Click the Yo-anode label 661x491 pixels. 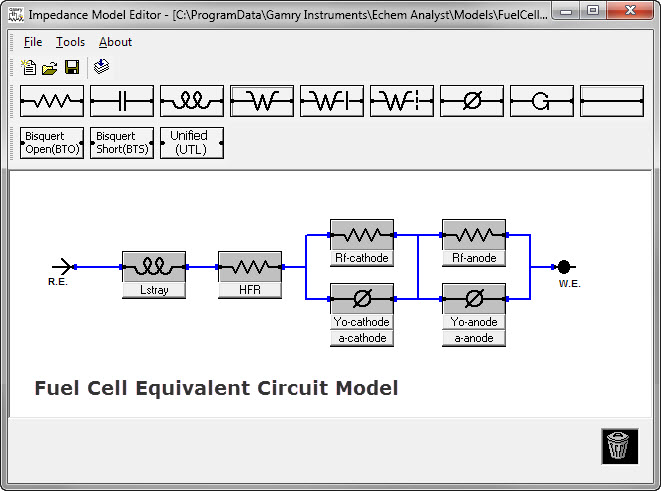click(474, 322)
